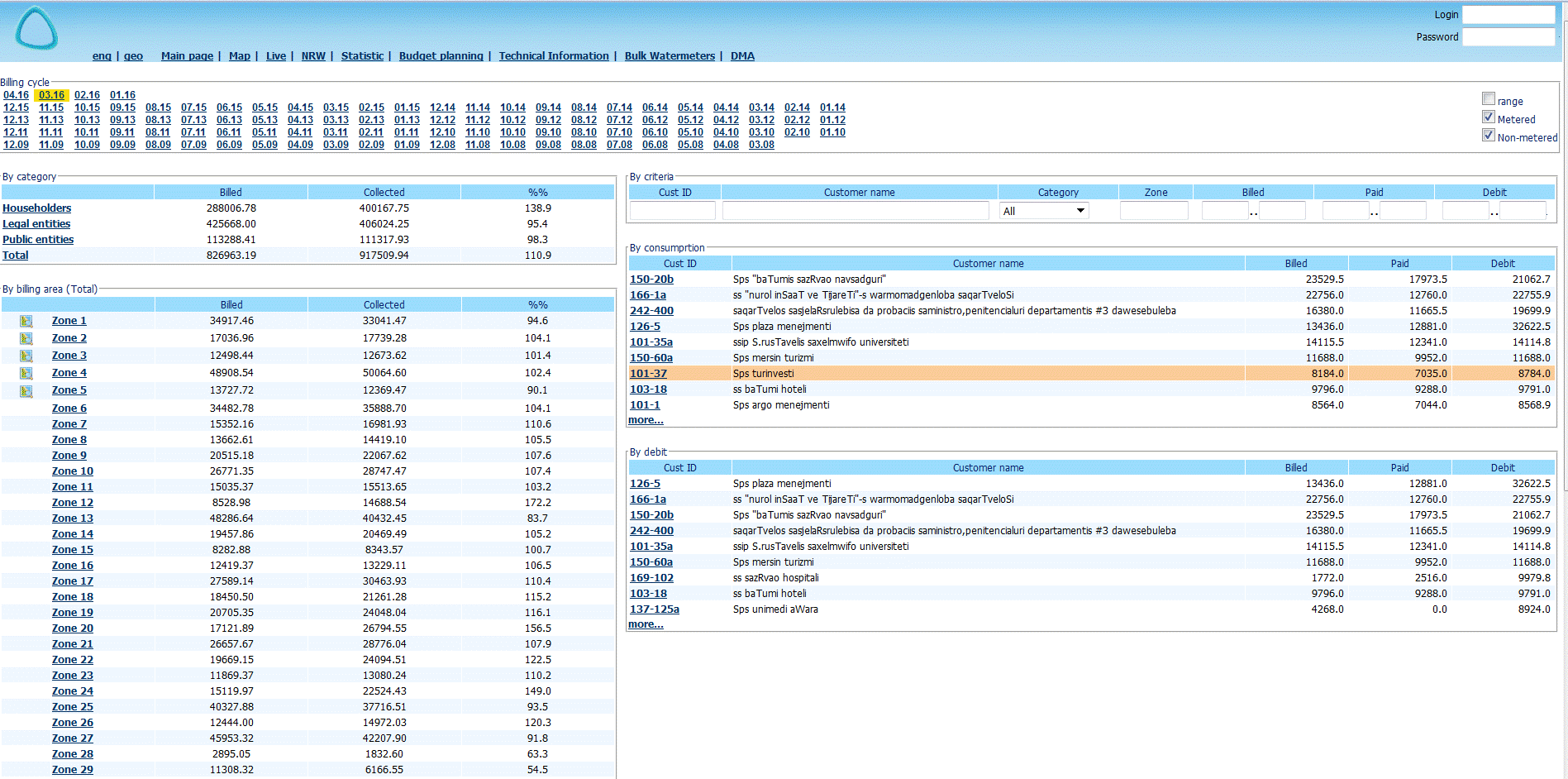
Task: Enable the range checkbox
Action: (x=1489, y=98)
